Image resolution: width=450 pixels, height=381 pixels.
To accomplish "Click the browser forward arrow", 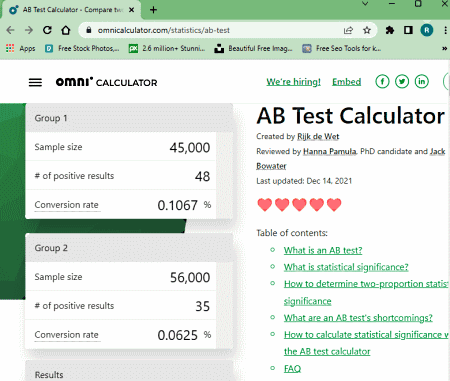I will (29, 30).
